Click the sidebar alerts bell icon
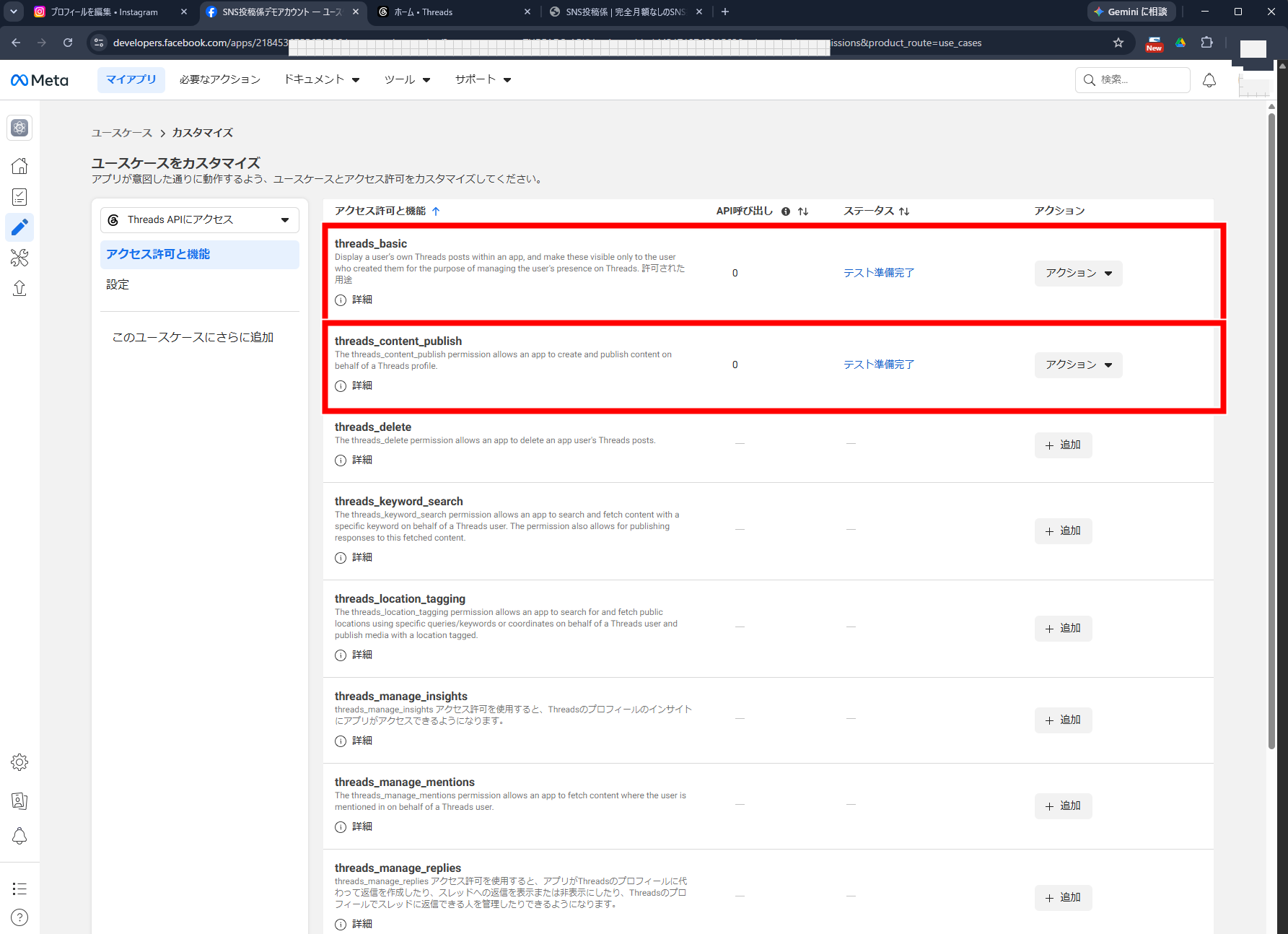The height and width of the screenshot is (934, 1288). (19, 837)
